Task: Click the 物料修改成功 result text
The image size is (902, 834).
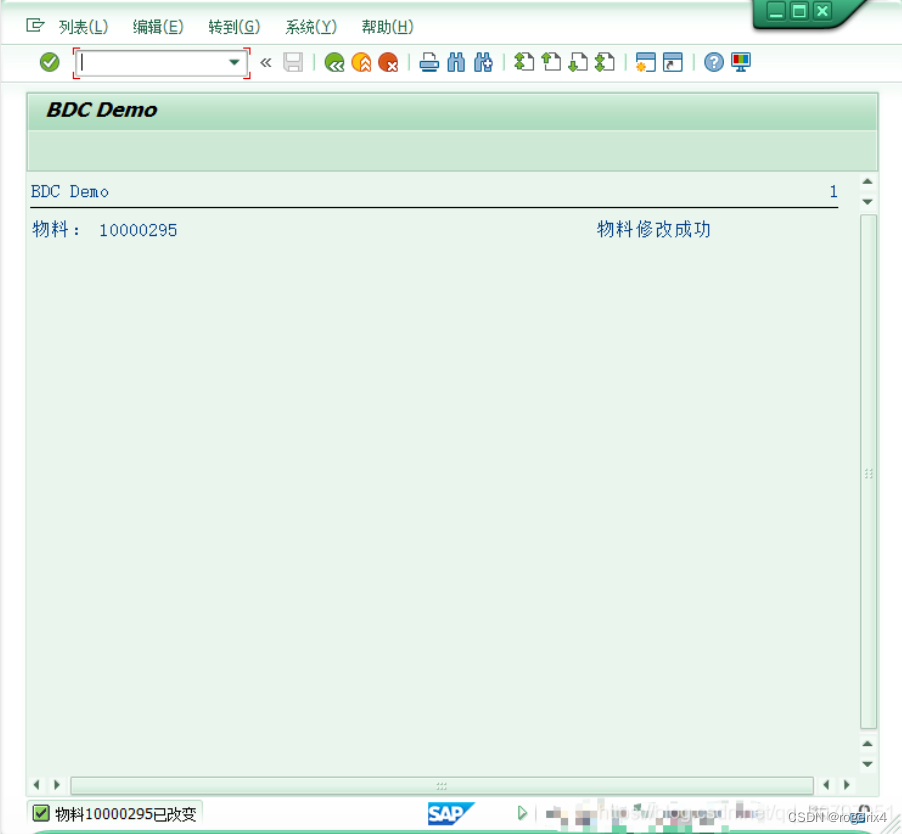Action: point(654,229)
